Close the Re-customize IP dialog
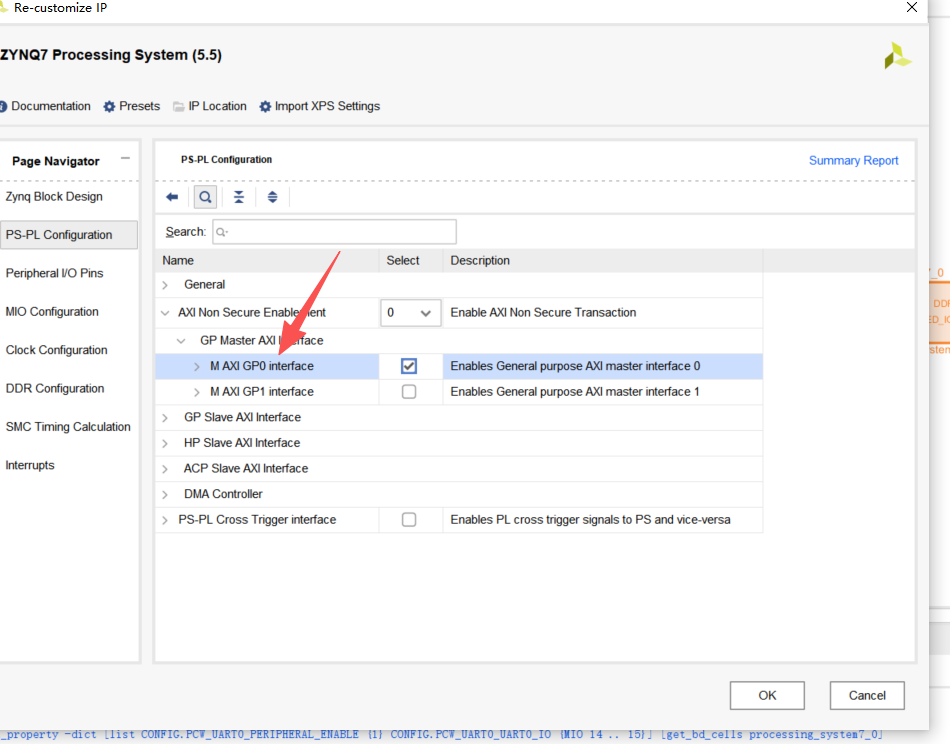 click(912, 7)
